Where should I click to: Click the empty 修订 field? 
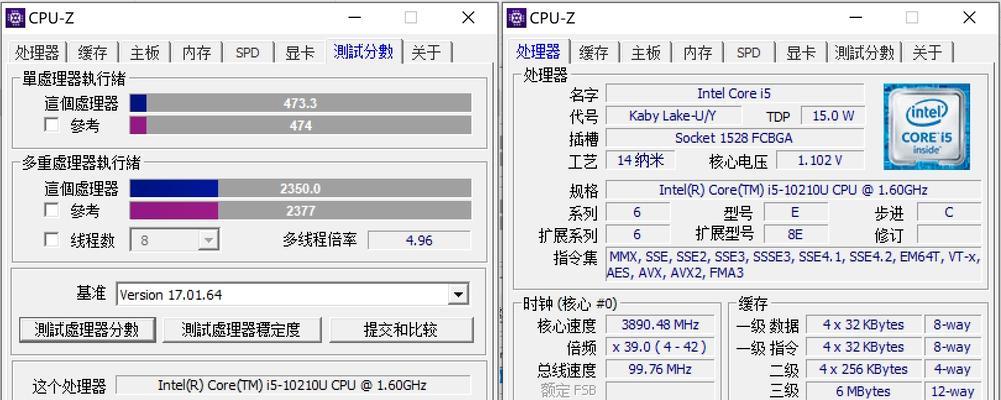[x=949, y=234]
